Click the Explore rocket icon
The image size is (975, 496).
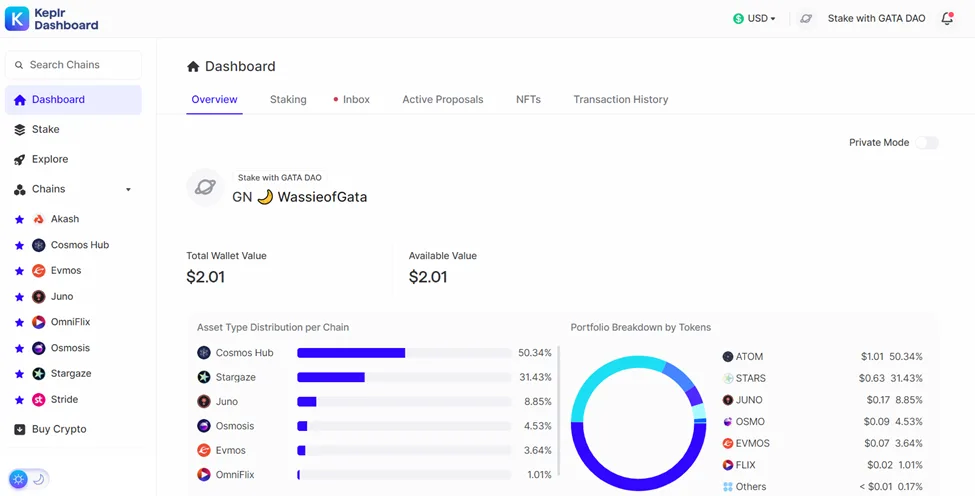(19, 160)
